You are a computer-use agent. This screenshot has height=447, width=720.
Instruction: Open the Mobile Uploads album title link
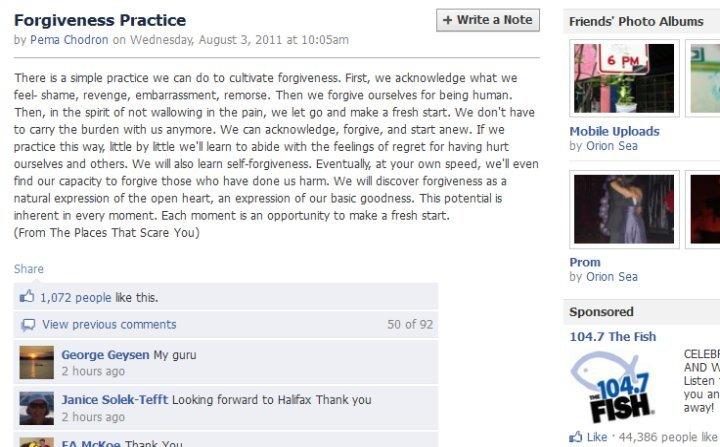click(614, 131)
